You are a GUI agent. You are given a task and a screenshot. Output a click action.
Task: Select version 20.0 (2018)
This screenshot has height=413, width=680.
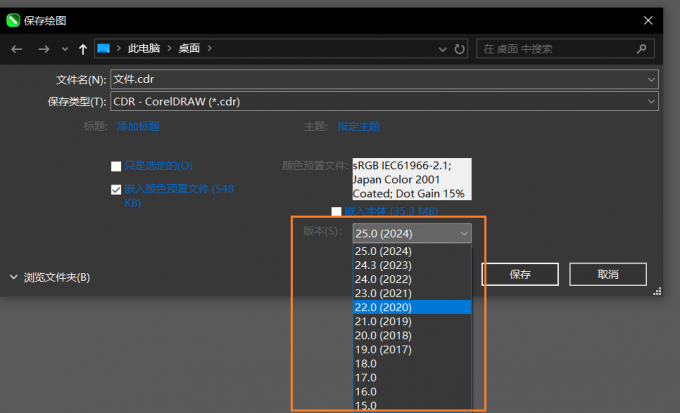point(412,335)
